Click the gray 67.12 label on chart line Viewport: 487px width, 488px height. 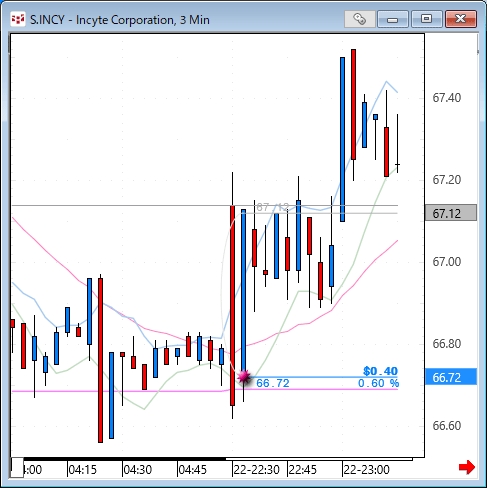272,207
